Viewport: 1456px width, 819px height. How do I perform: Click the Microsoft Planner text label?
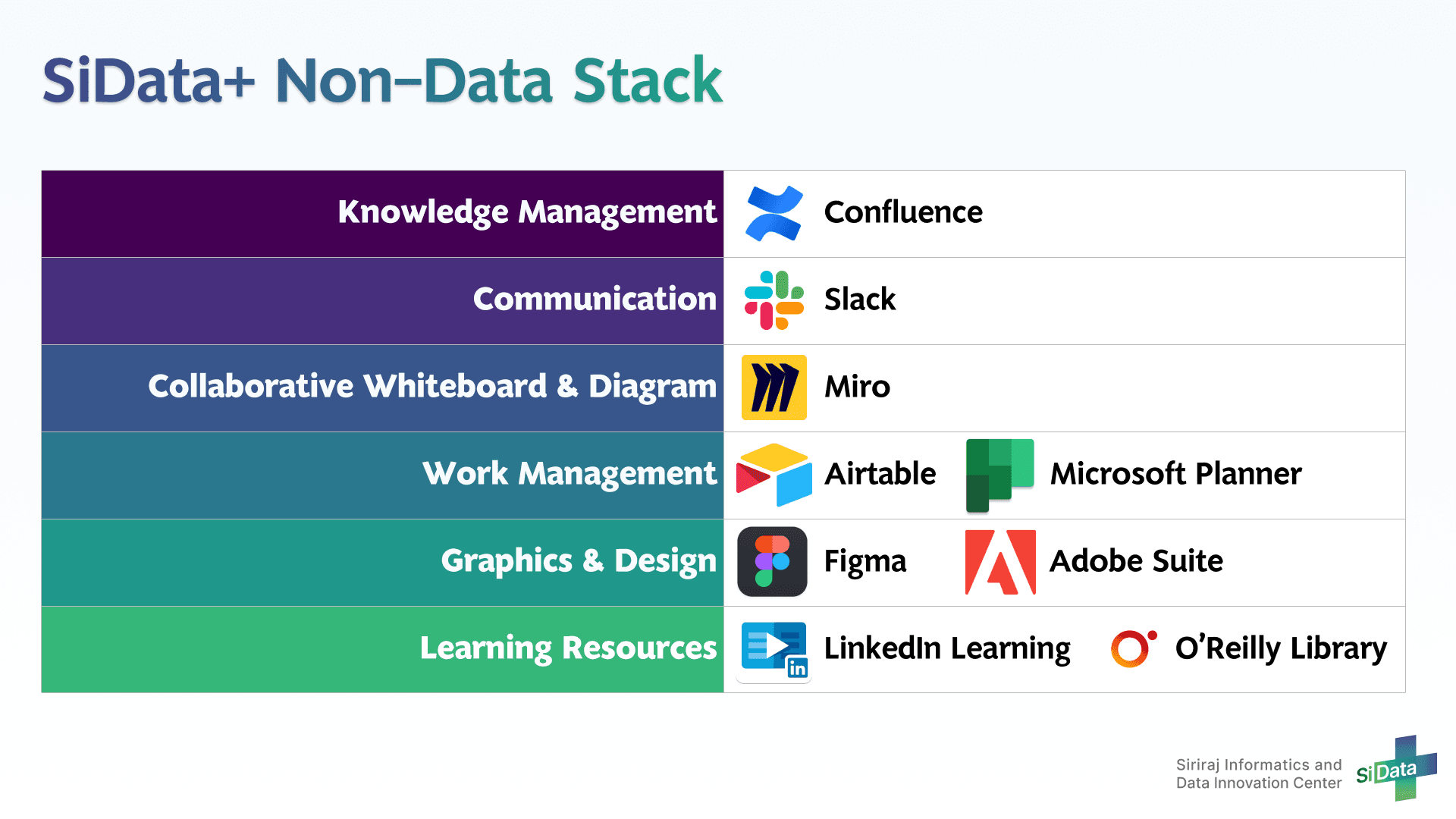(x=1175, y=475)
